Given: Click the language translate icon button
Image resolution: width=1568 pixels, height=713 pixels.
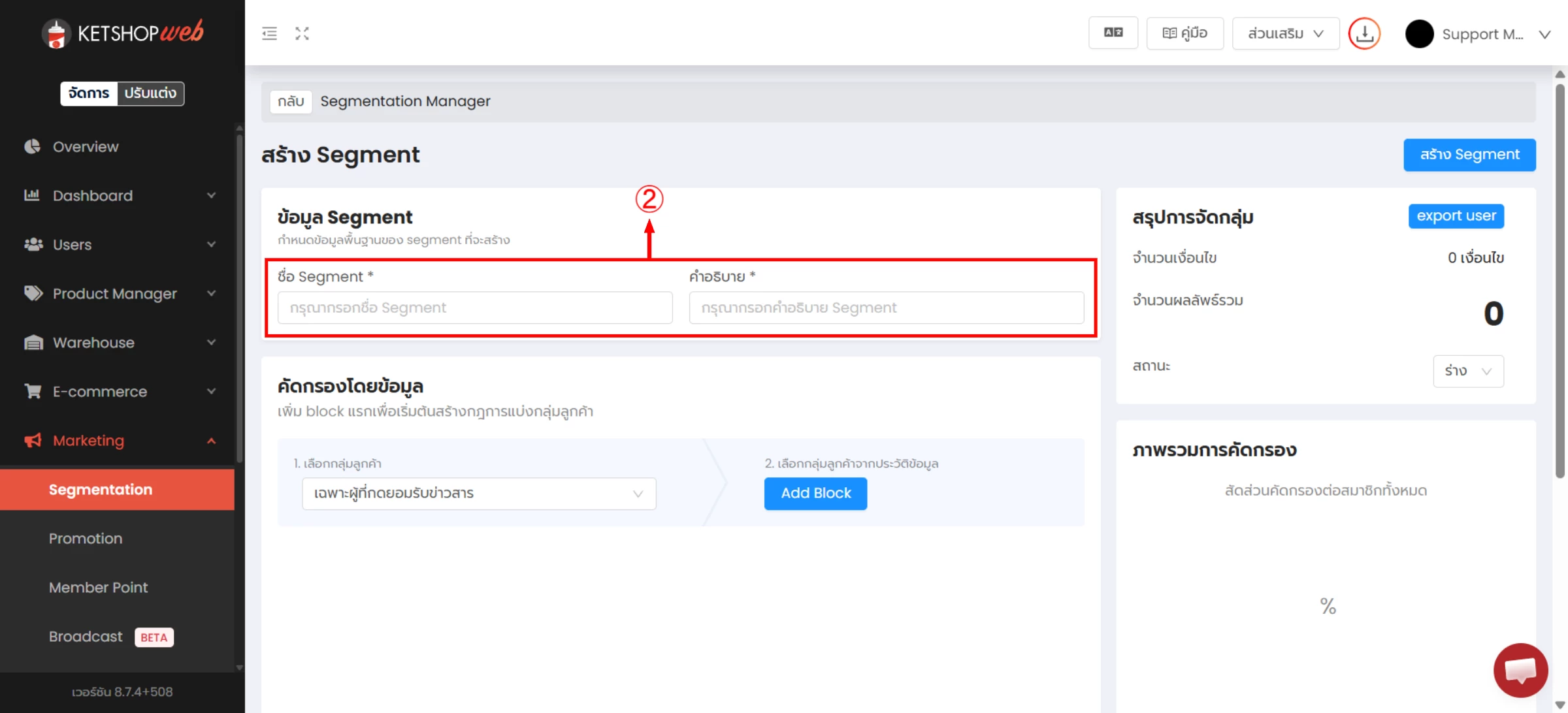Looking at the screenshot, I should tap(1113, 33).
